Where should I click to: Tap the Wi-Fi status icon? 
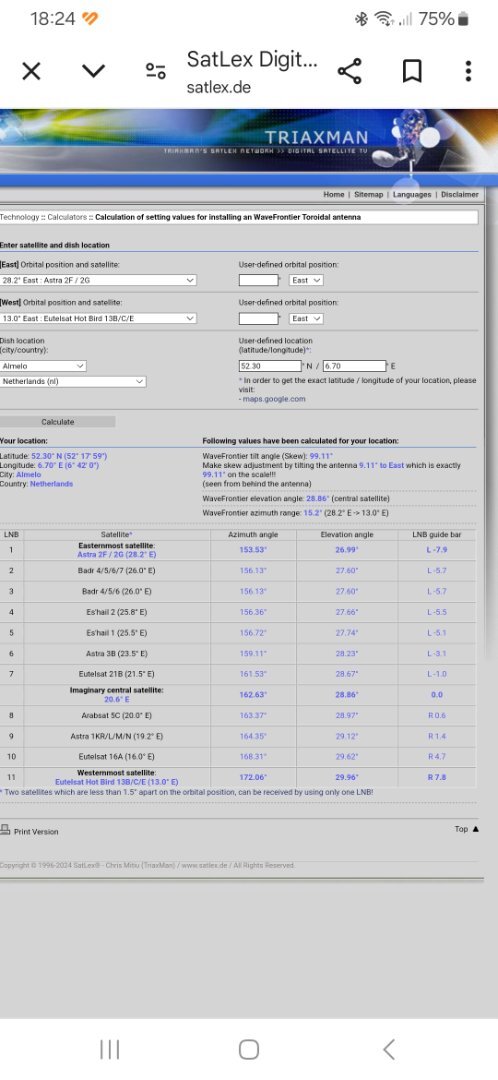pyautogui.click(x=384, y=19)
